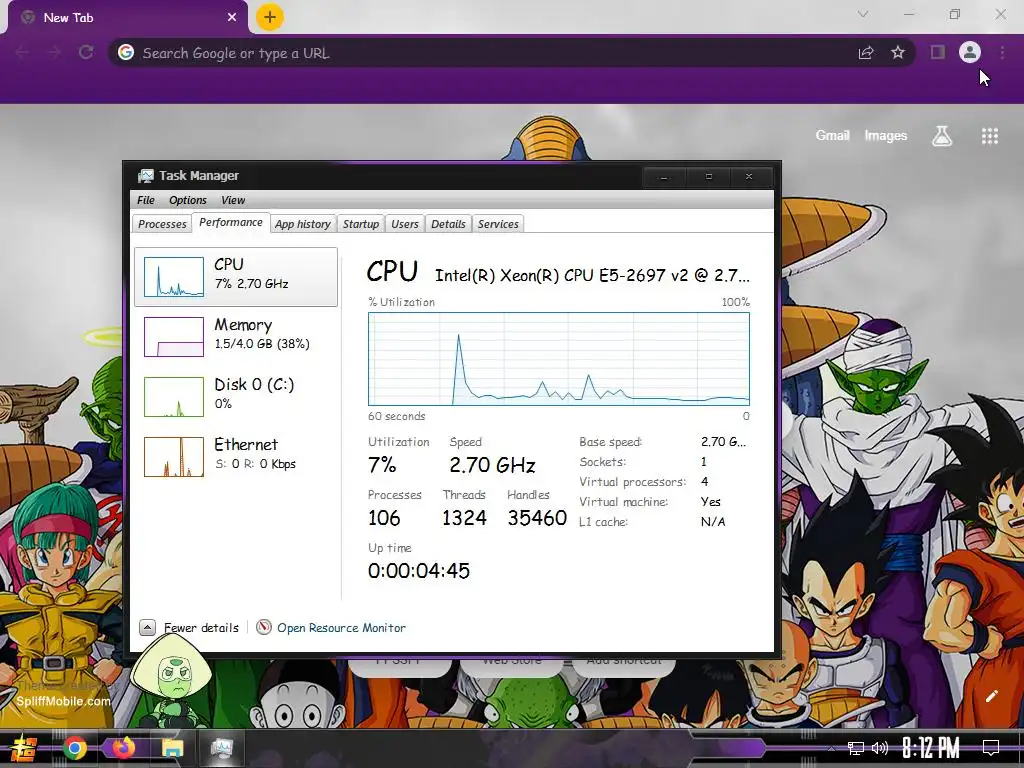Click the network icon in system tray

point(856,748)
